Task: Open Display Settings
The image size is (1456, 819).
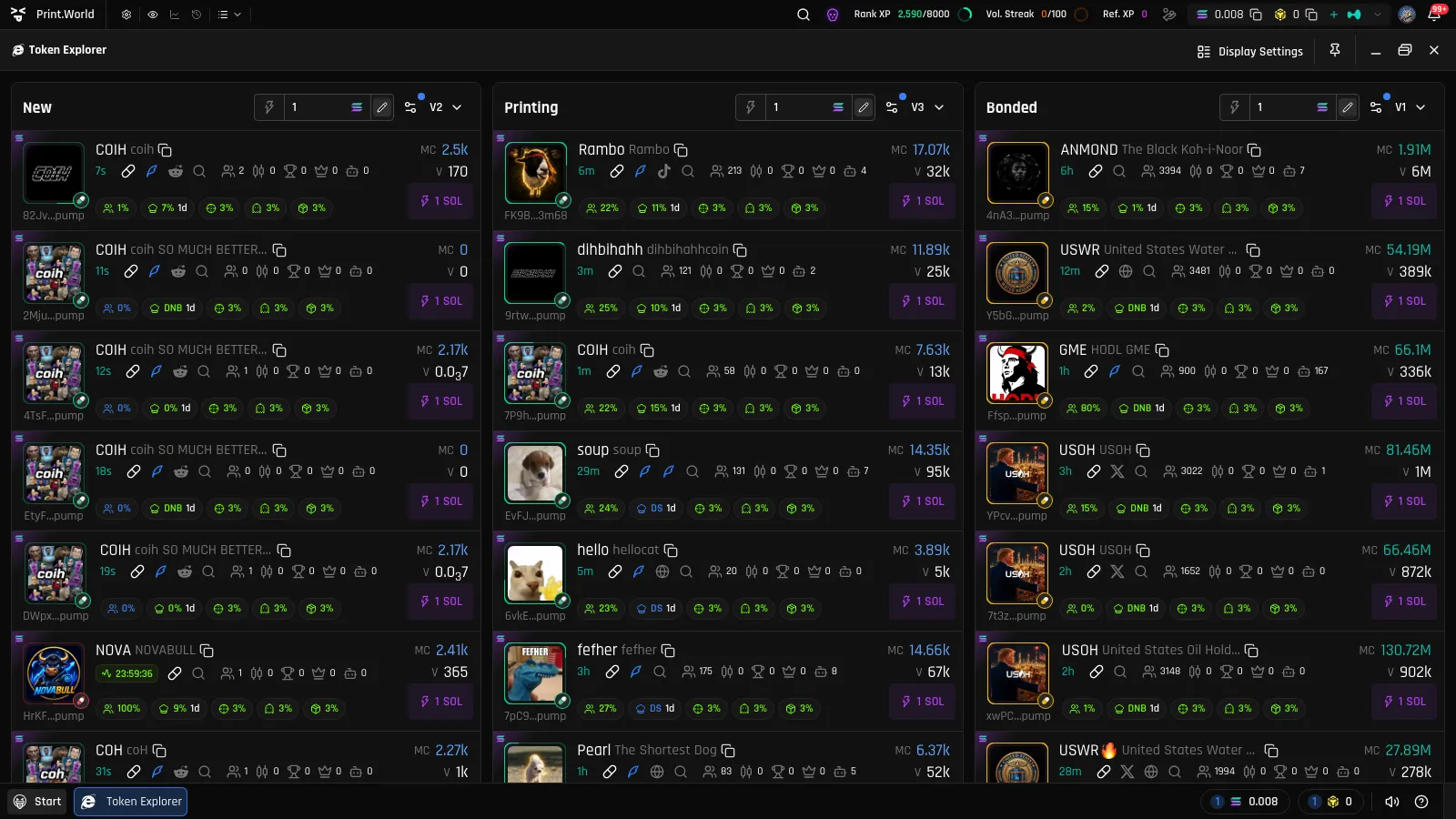Action: (1250, 52)
